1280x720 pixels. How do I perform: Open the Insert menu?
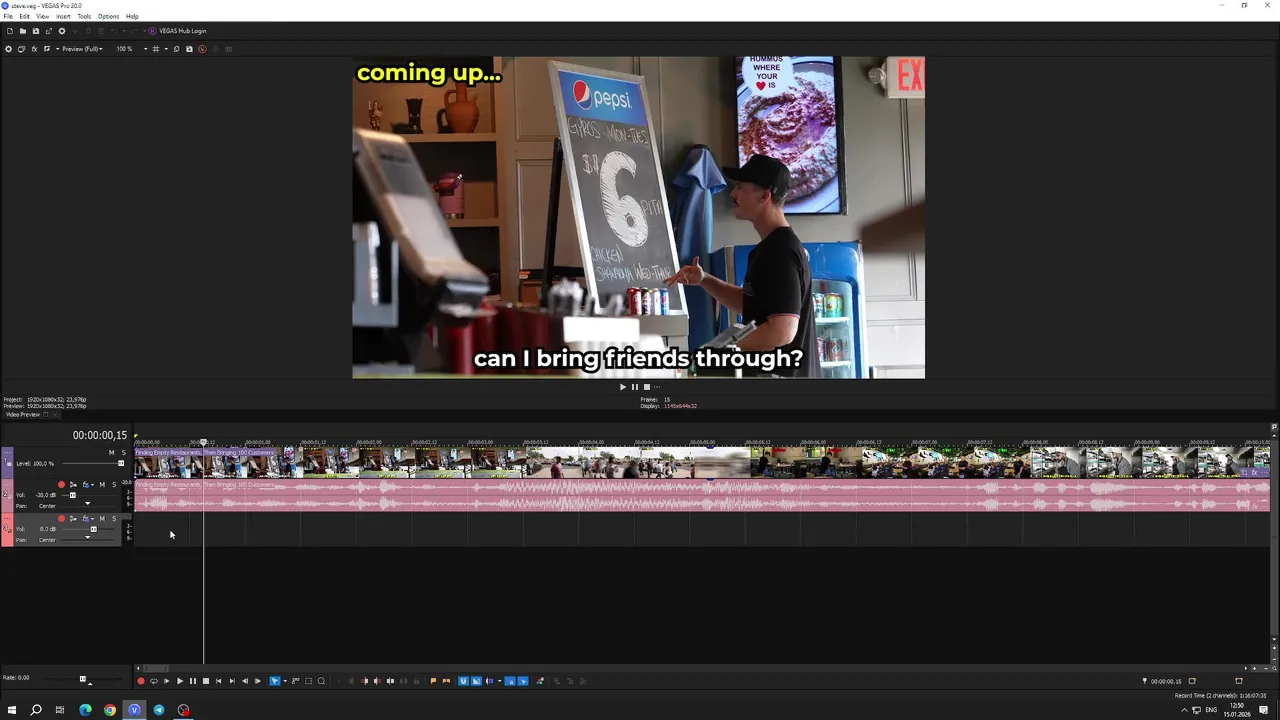click(x=63, y=16)
